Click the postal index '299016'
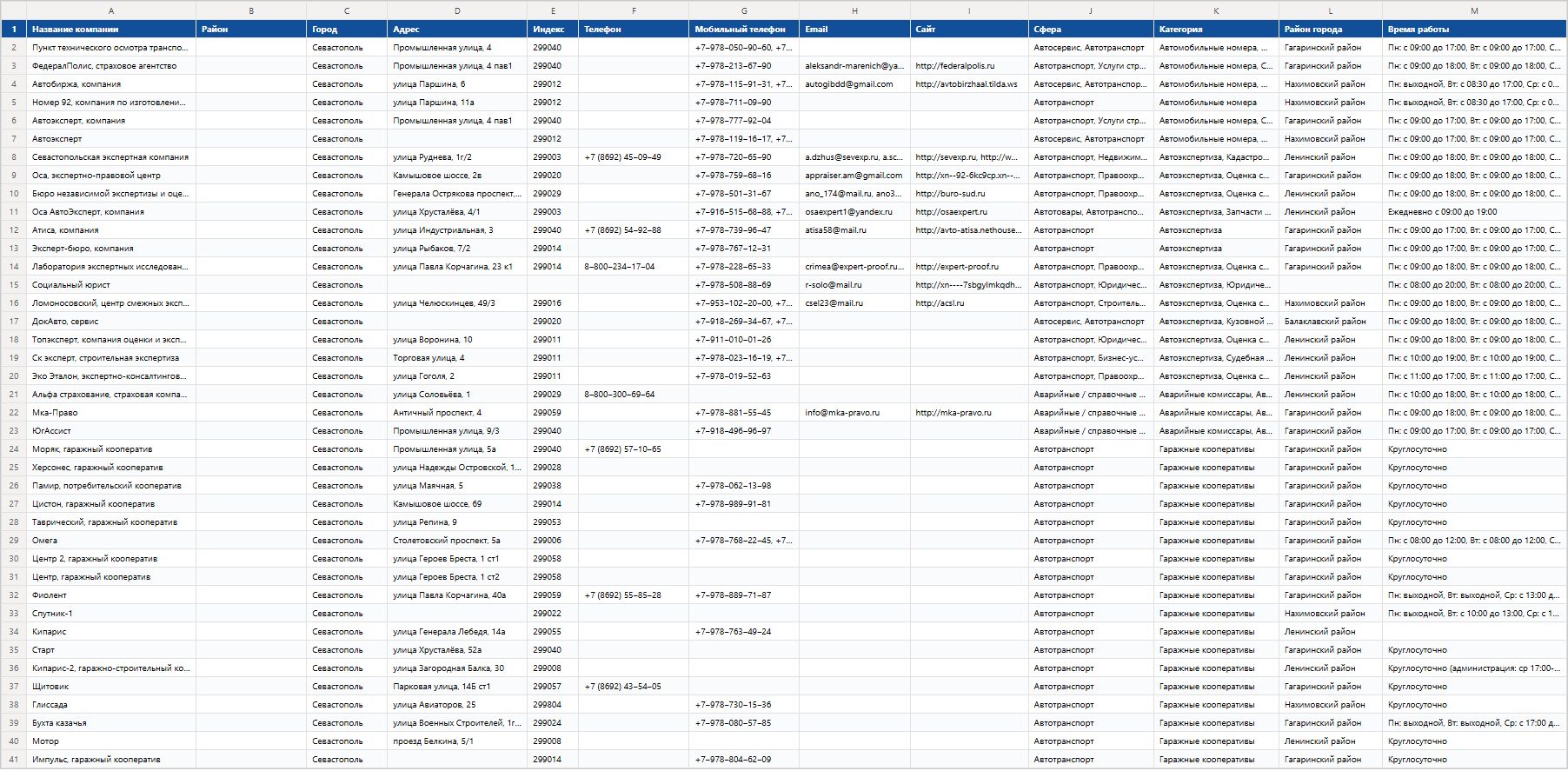Viewport: 1568px width, 784px height. tap(553, 303)
